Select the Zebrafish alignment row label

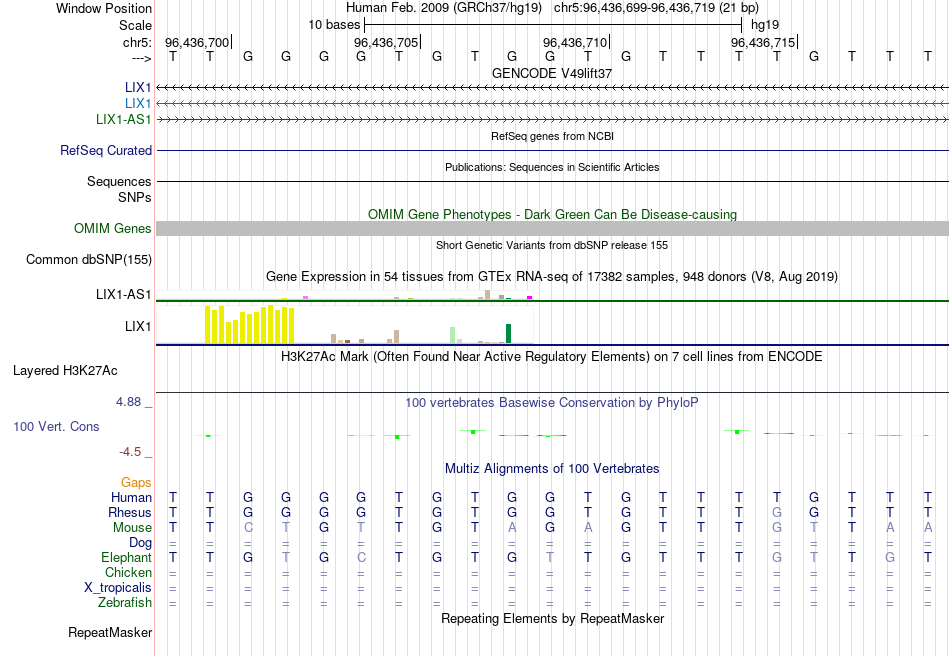tap(125, 603)
